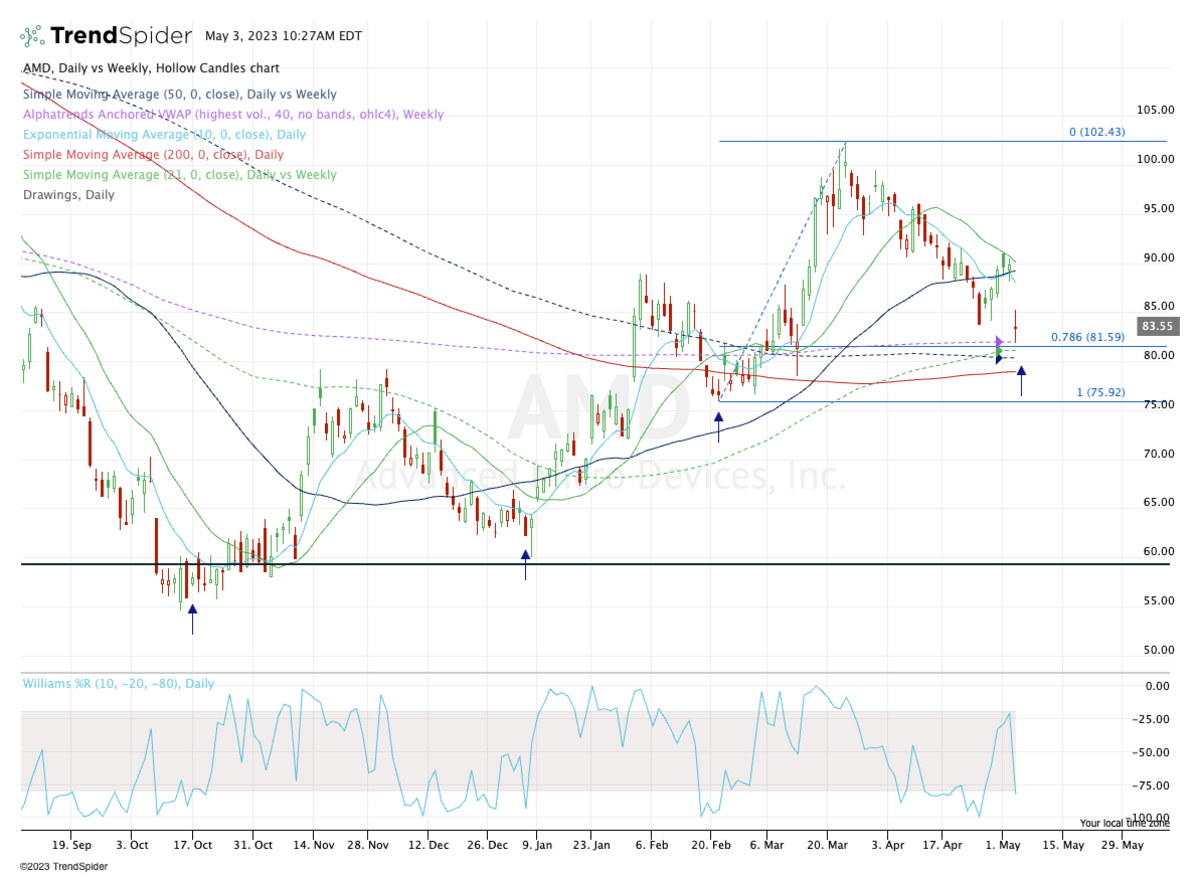This screenshot has width=1200, height=876.
Task: Select the Simple Moving Average (200) Daily legend
Action: tap(153, 155)
